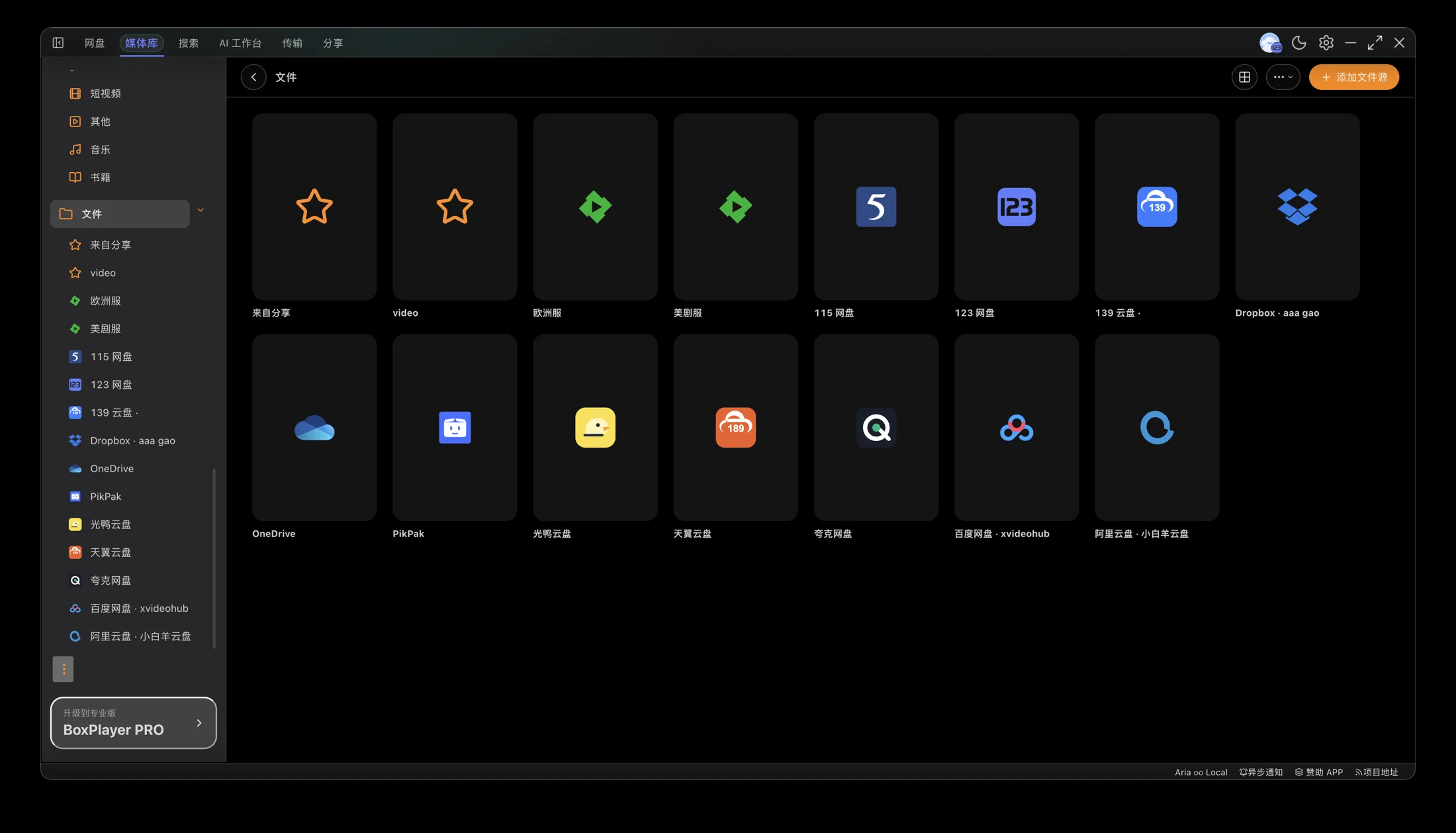Open 欧洲服 card icon

[x=595, y=206]
